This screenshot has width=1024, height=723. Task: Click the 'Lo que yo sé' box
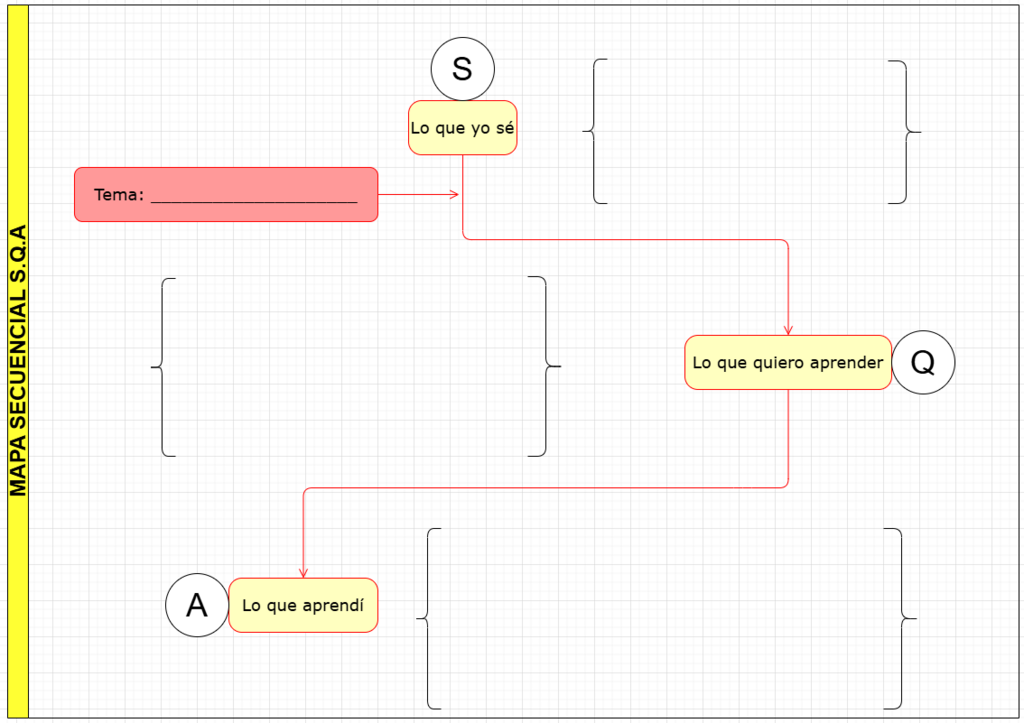coord(462,128)
